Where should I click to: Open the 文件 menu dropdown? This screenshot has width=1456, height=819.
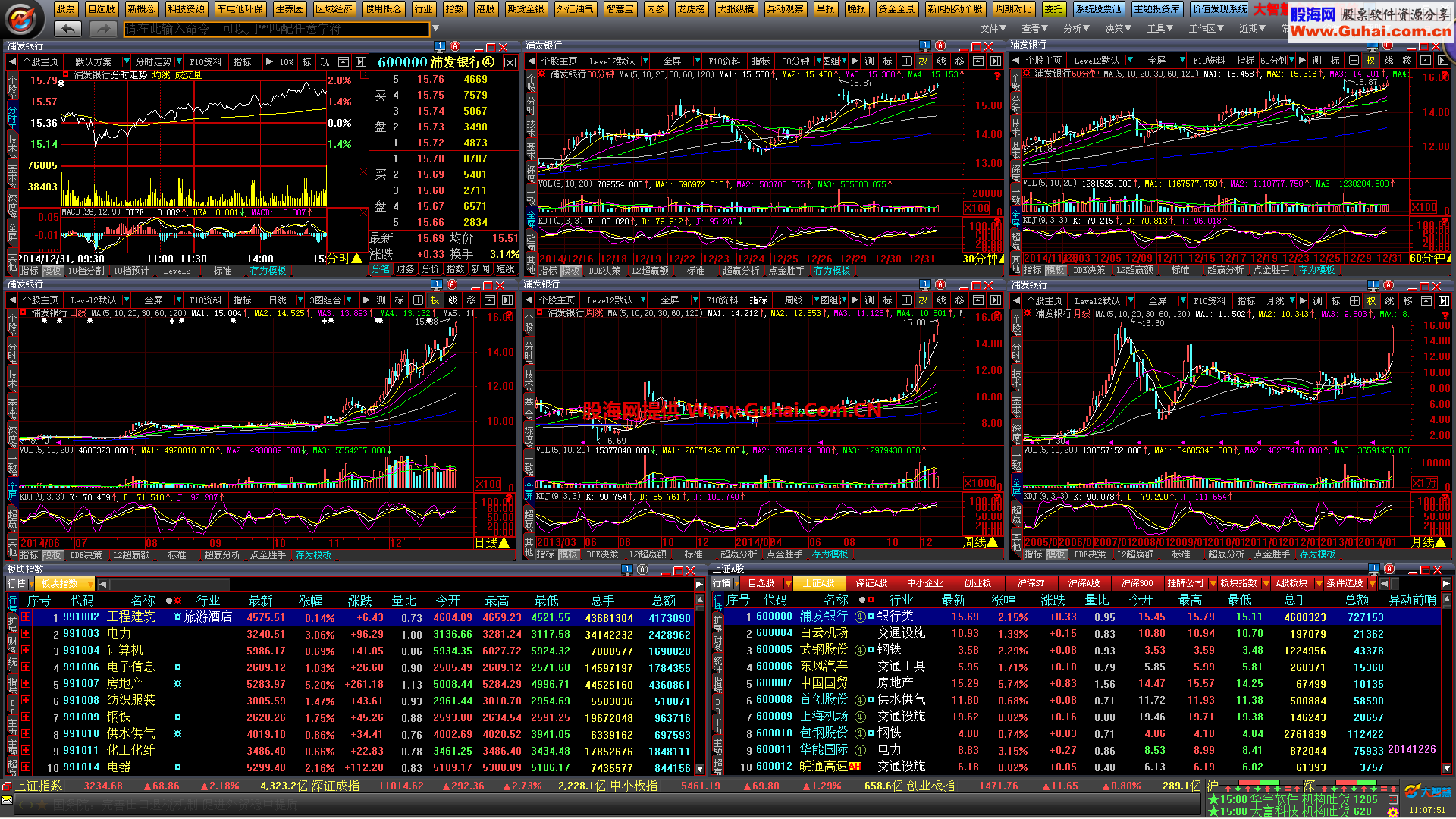993,29
